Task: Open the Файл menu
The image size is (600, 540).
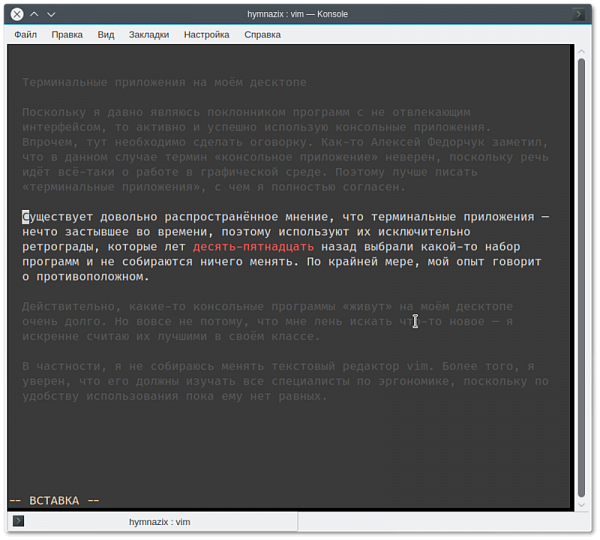Action: click(26, 35)
